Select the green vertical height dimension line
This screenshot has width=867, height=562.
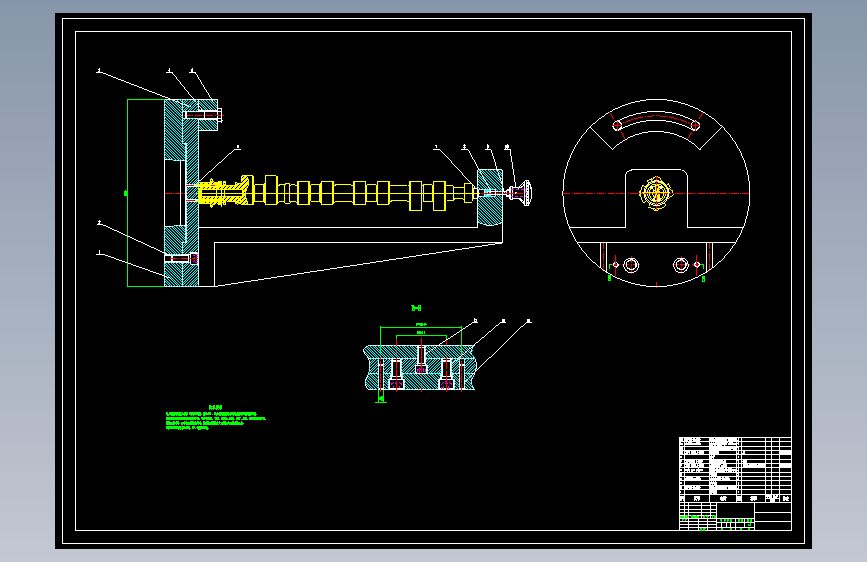(x=128, y=193)
